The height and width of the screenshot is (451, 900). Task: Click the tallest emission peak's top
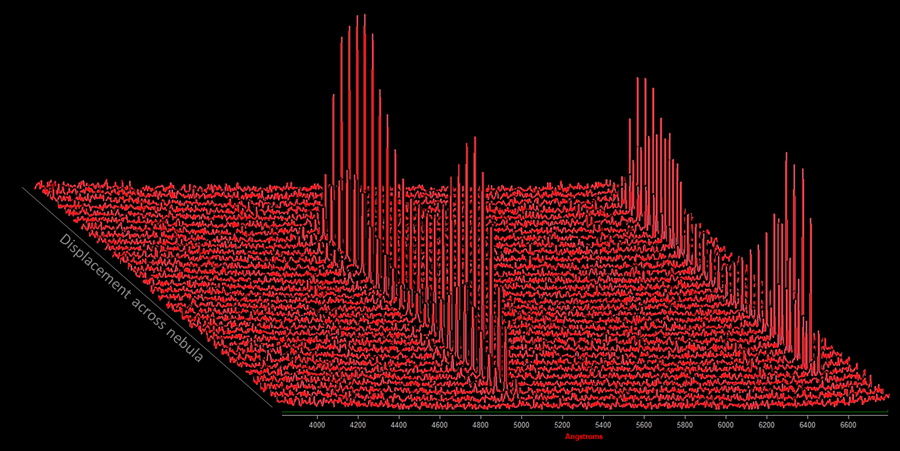coord(364,15)
